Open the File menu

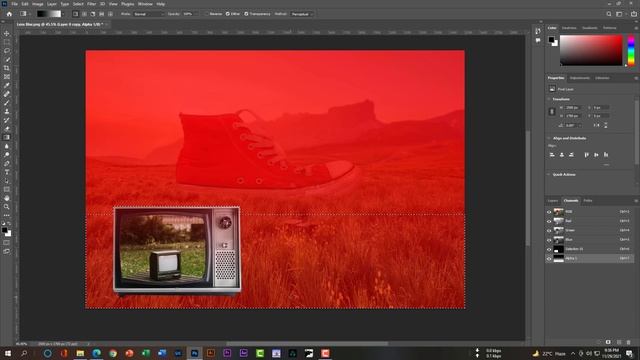tap(14, 4)
